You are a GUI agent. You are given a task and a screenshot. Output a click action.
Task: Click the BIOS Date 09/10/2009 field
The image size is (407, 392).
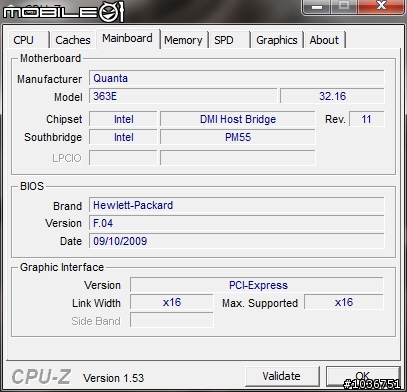[x=237, y=241]
